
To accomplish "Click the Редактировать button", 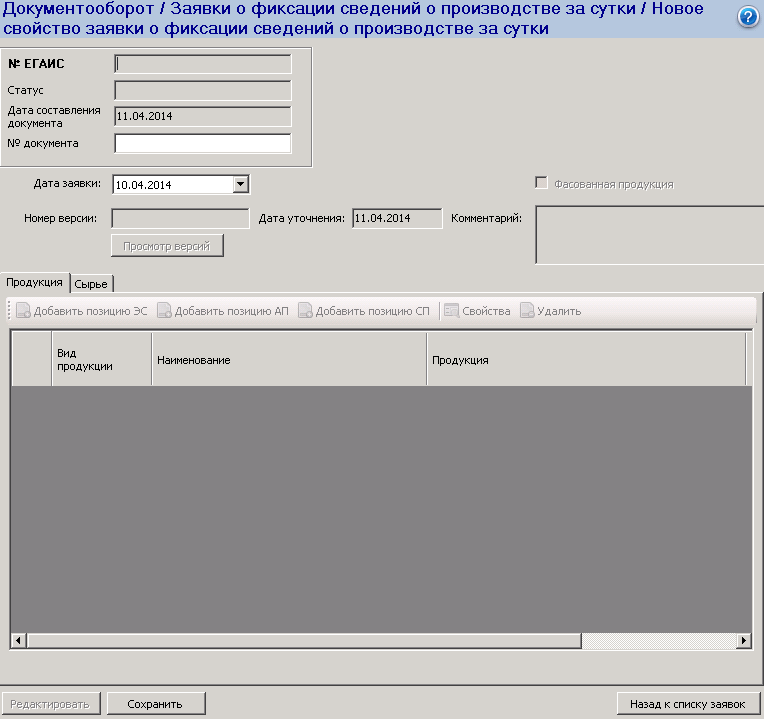I will 50,704.
